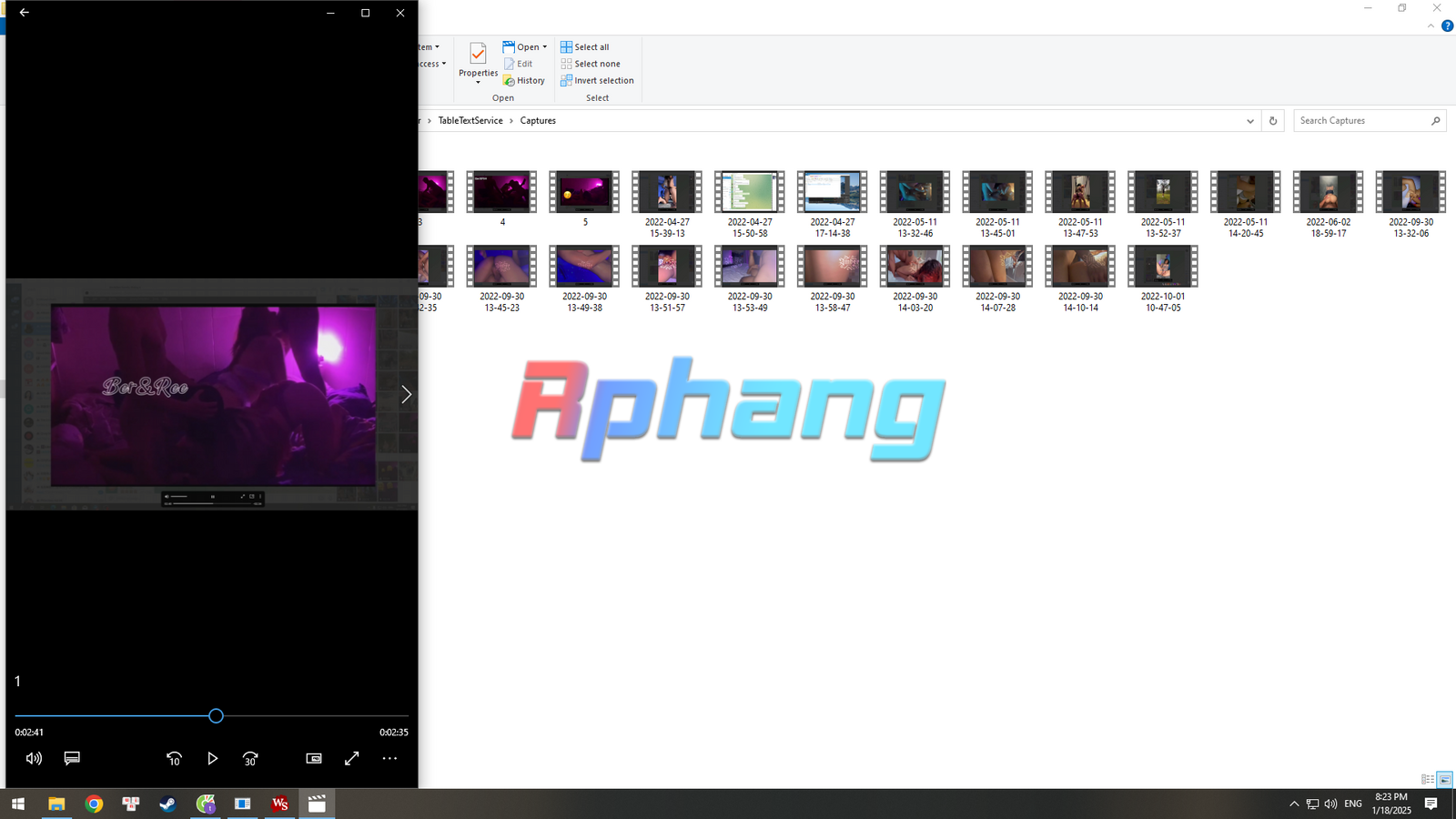1456x819 pixels.
Task: Select the video 2022-09-30 14-03-20
Action: [915, 278]
